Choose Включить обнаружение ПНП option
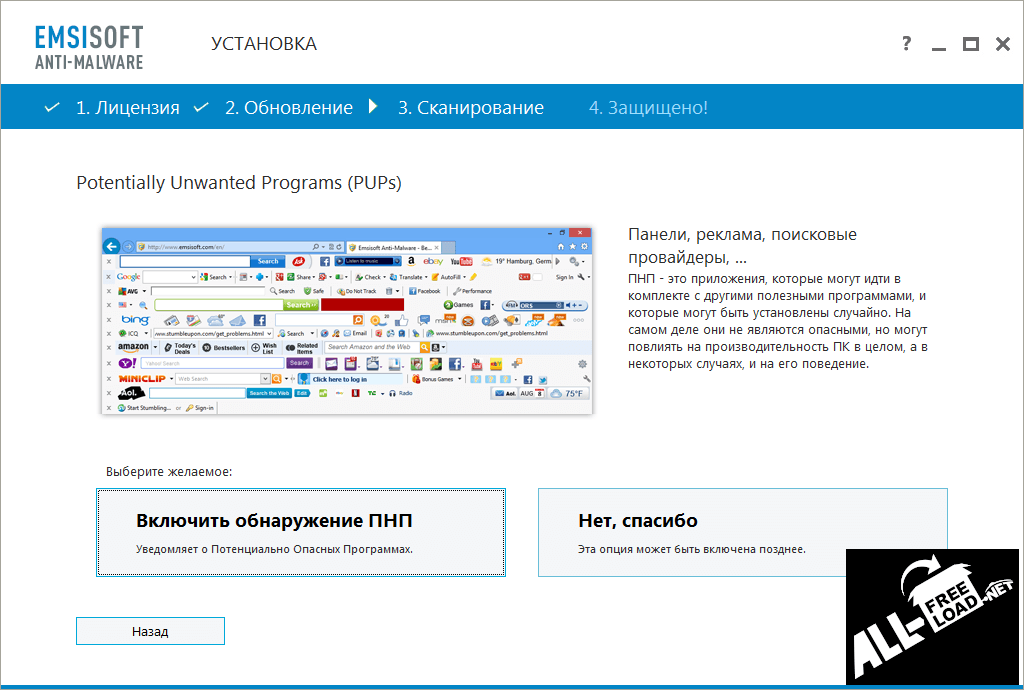Viewport: 1024px width, 690px height. click(301, 533)
